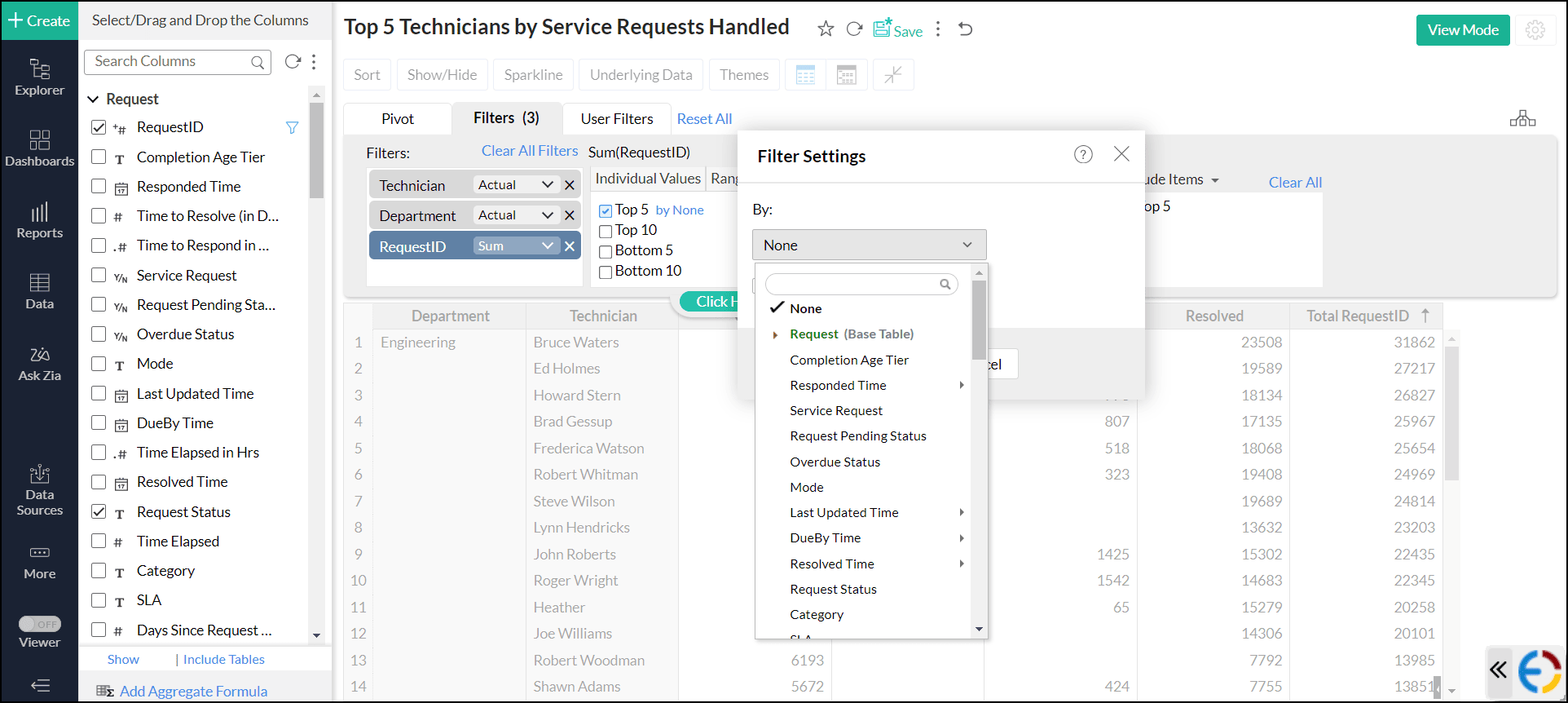Expand Request (Base Table) in the list
1568x703 pixels.
coord(775,334)
